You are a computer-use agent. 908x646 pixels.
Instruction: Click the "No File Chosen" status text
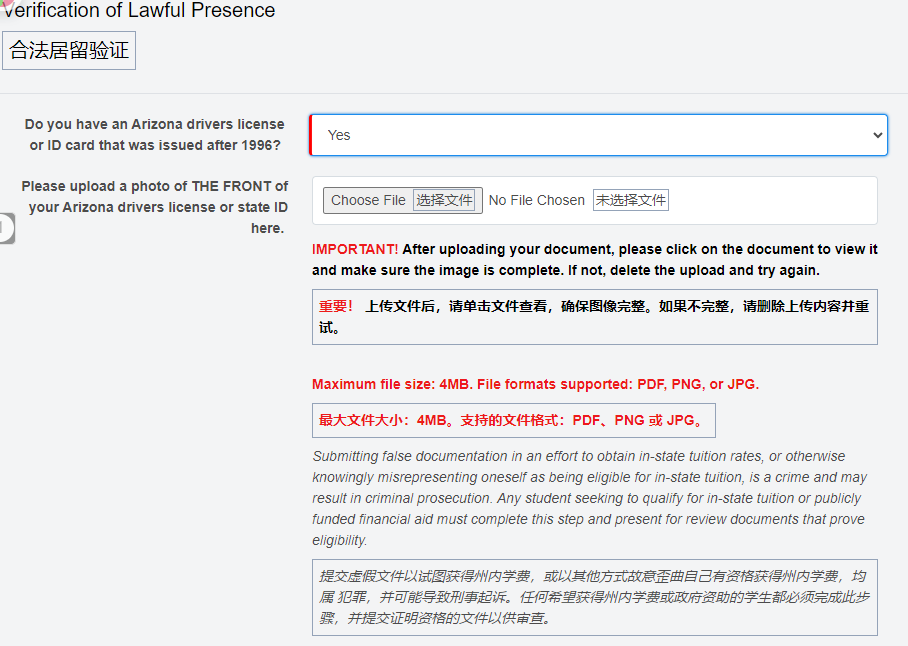[537, 200]
